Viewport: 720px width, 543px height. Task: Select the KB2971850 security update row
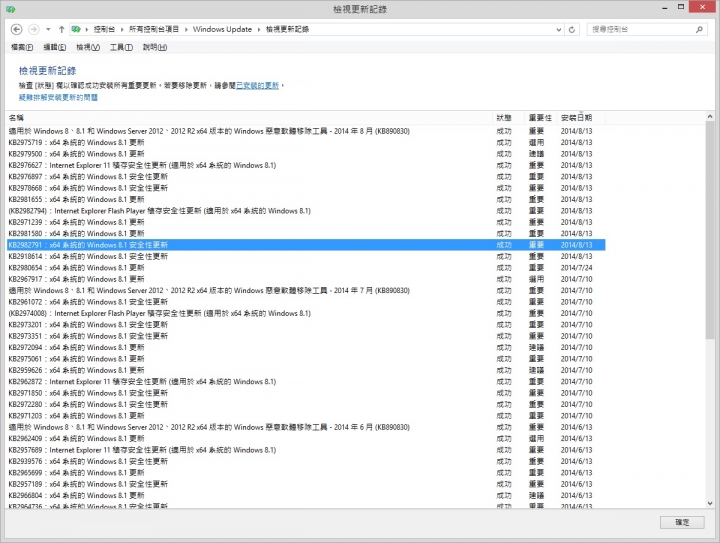tap(306, 393)
